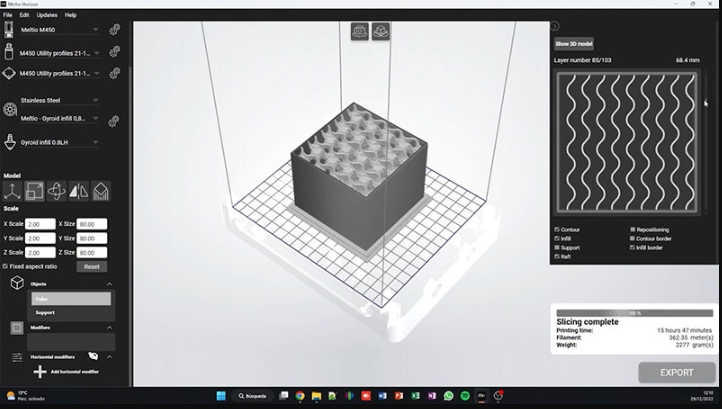The width and height of the screenshot is (722, 409).
Task: Click the Modifiers square icon
Action: 17,327
